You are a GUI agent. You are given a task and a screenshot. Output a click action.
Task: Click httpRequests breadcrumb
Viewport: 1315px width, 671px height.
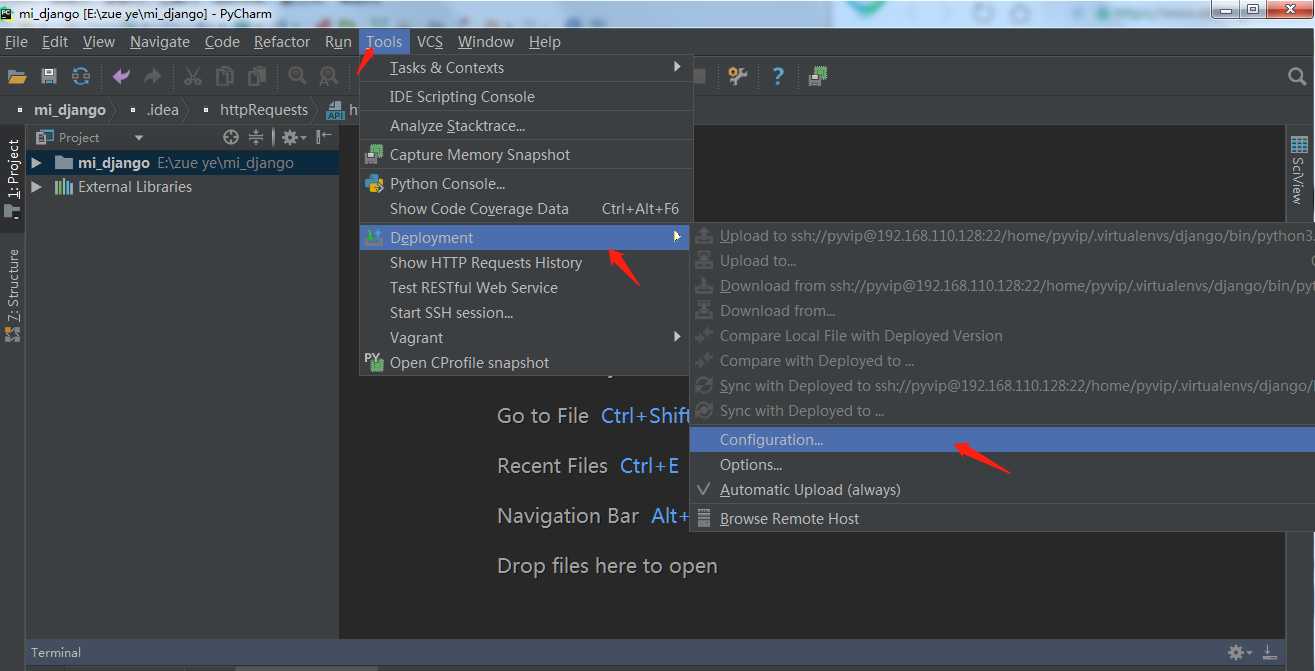pos(264,110)
